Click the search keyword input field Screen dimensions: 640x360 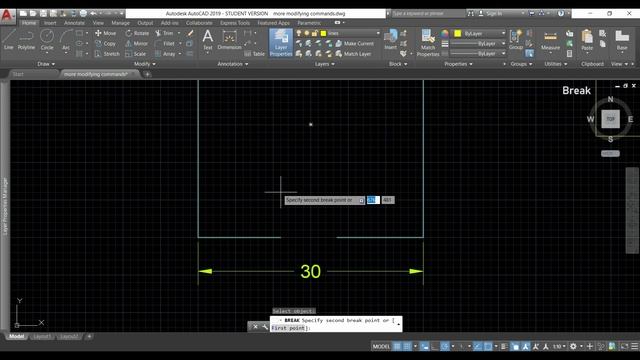428,13
